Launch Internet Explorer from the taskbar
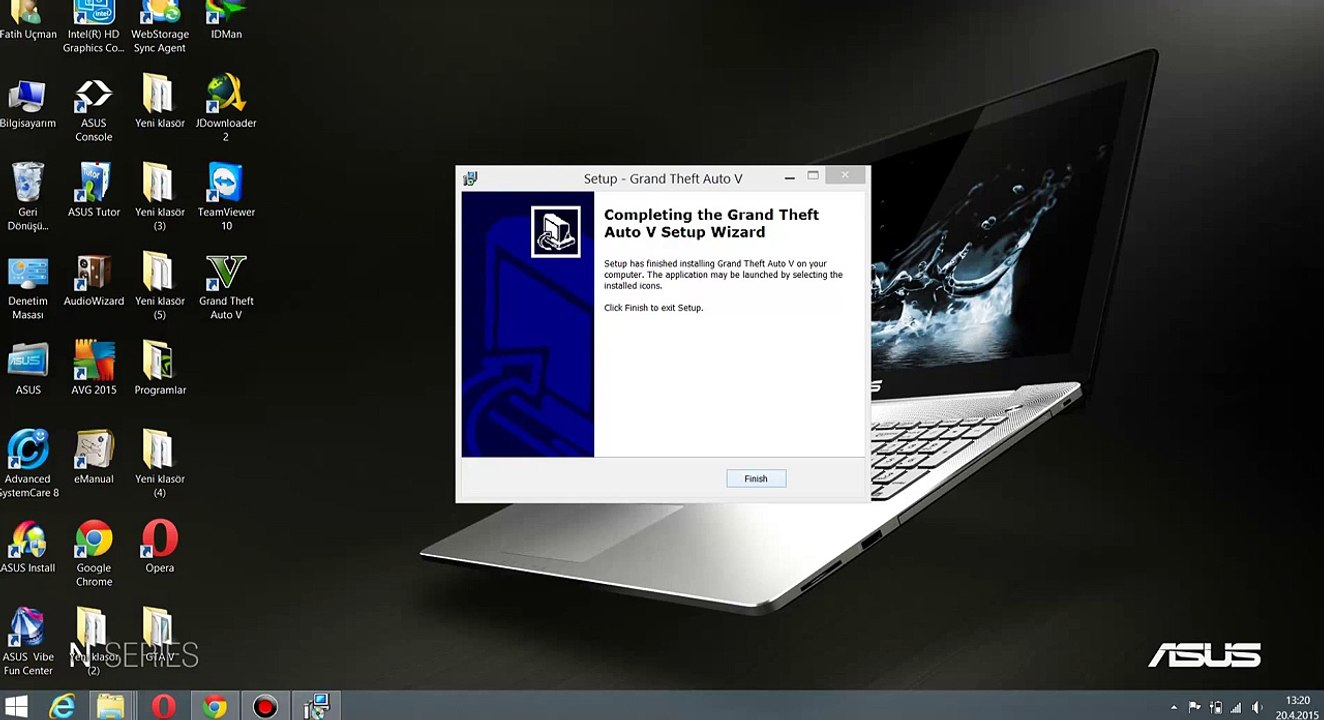The height and width of the screenshot is (720, 1324). (62, 707)
